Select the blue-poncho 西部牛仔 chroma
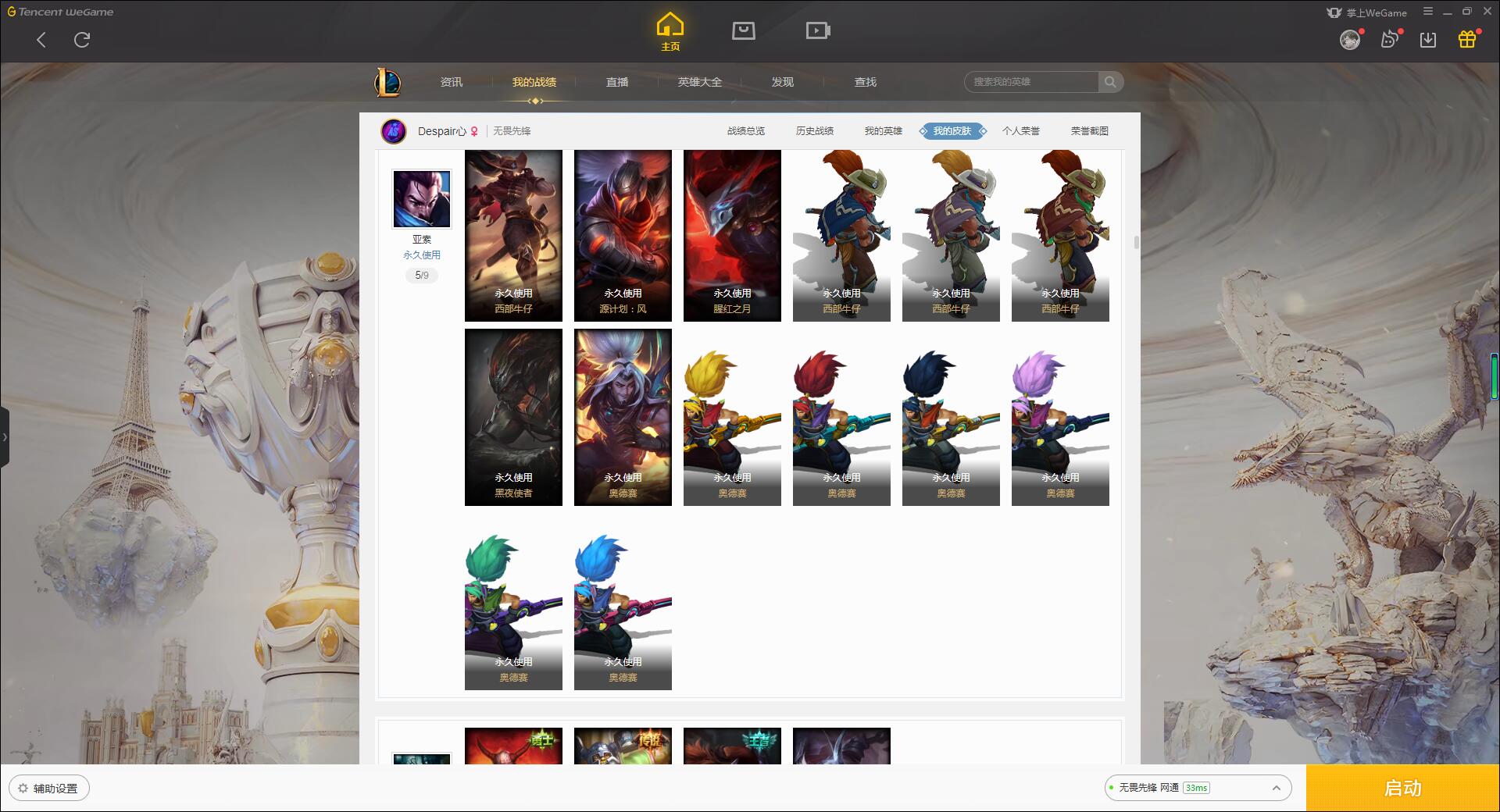The image size is (1500, 812). [841, 236]
